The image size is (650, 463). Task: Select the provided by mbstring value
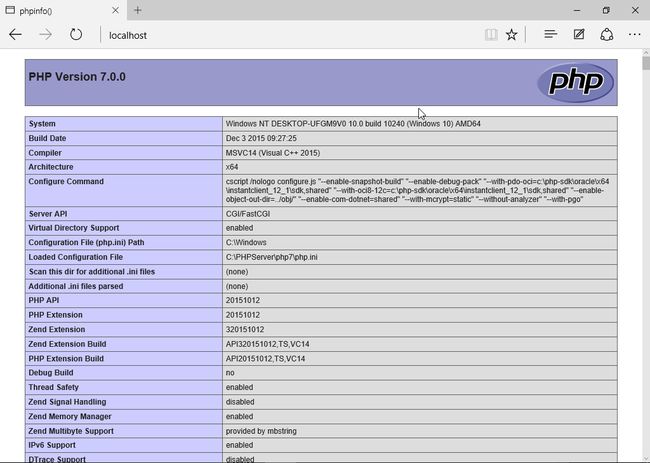261,431
